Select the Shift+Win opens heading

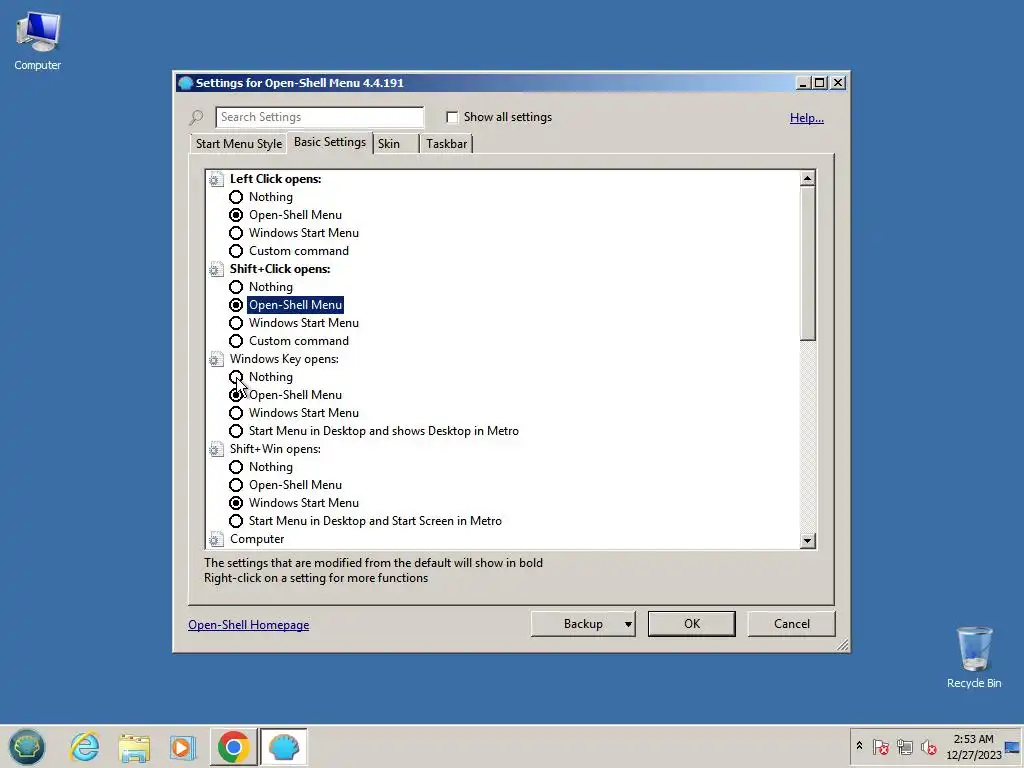pyautogui.click(x=275, y=449)
